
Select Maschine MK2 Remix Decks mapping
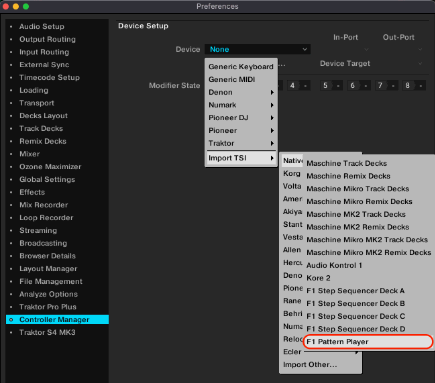pos(358,227)
